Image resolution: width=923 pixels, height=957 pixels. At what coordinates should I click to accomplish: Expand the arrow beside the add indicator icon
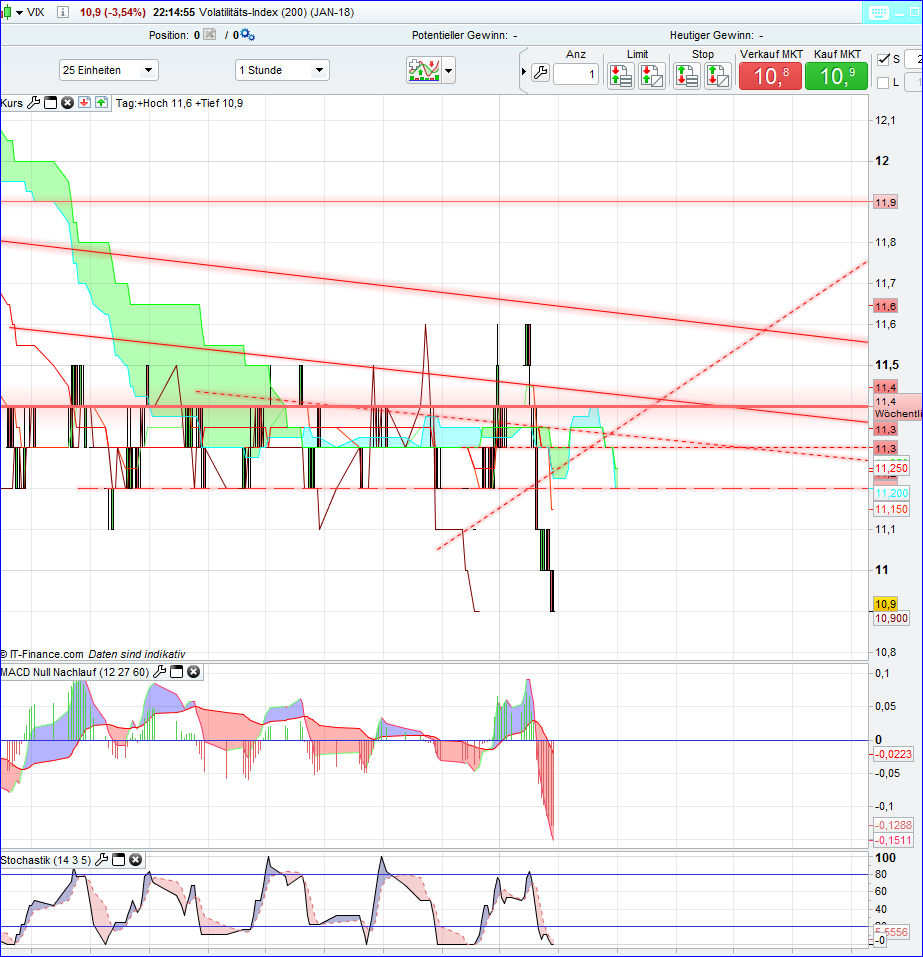pyautogui.click(x=449, y=71)
